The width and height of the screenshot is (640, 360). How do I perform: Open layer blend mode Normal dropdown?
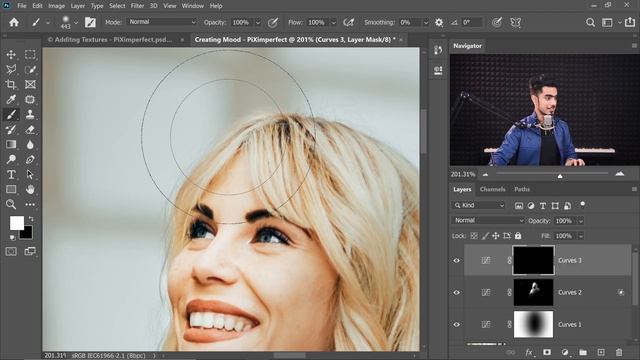tap(488, 220)
